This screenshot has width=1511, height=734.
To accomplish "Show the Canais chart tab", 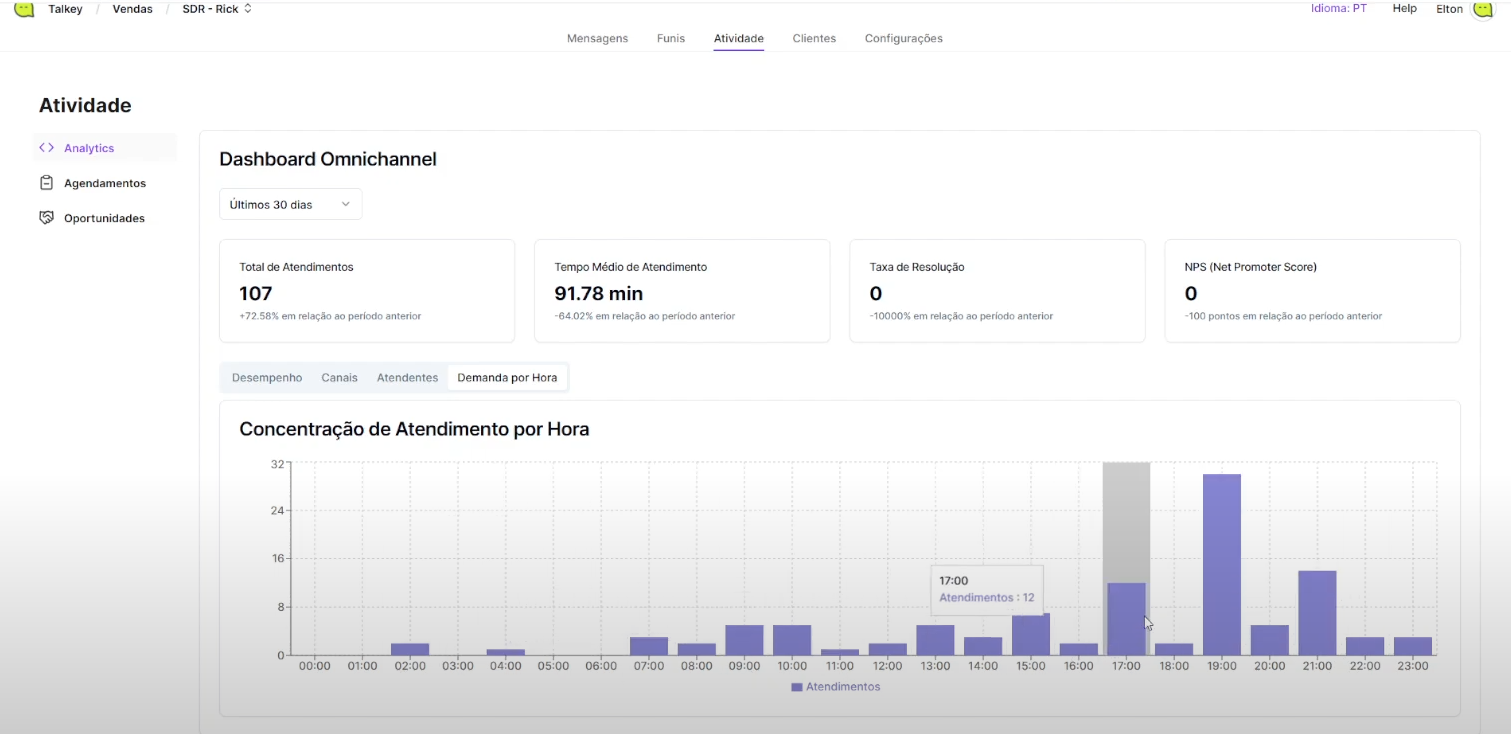I will (x=339, y=377).
